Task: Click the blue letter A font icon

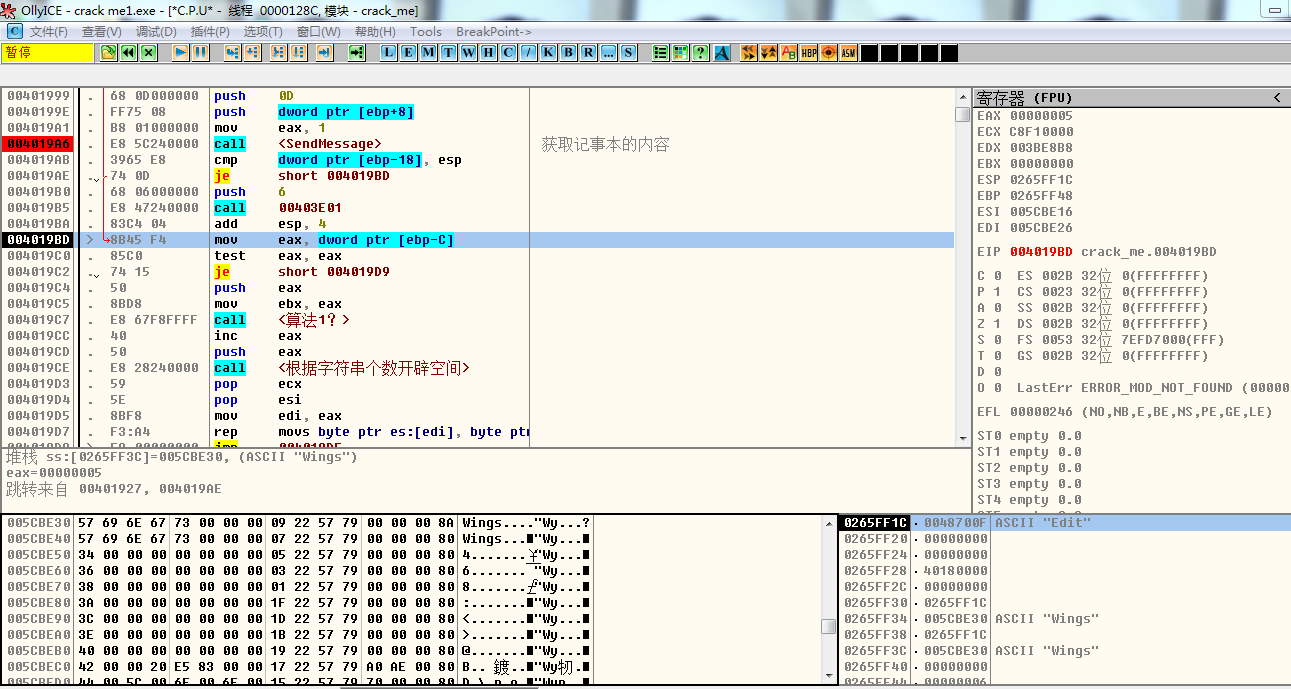Action: coord(721,52)
